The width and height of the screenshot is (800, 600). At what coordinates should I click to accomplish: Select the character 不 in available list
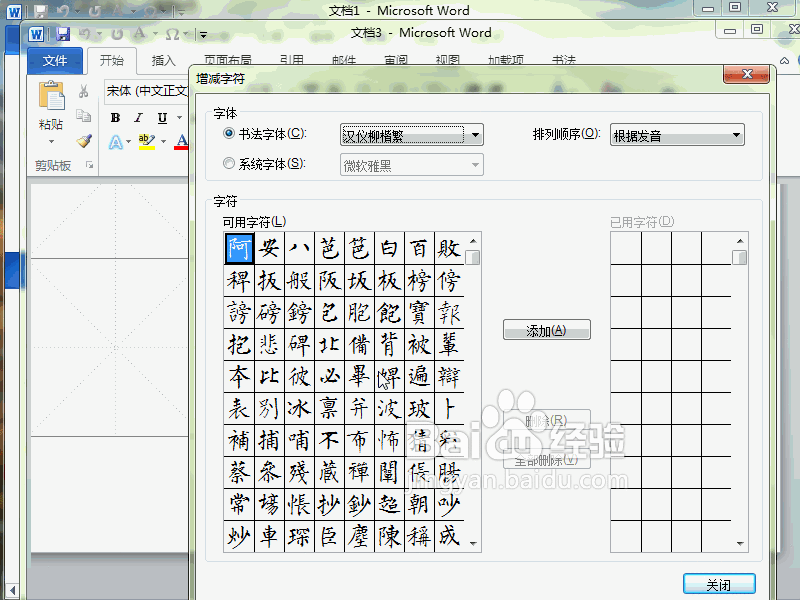[329, 441]
